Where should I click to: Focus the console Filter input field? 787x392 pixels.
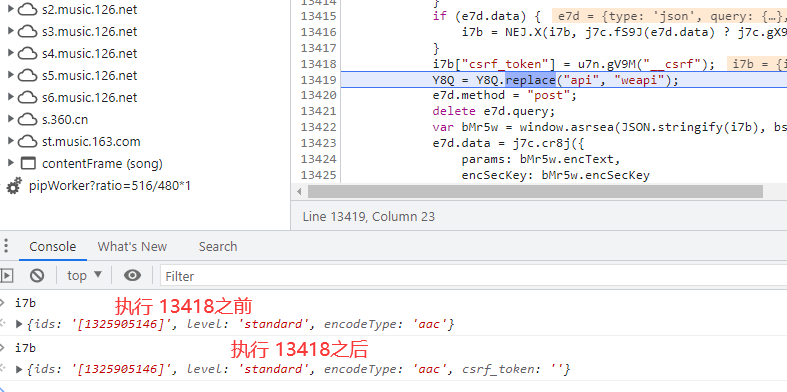point(473,276)
